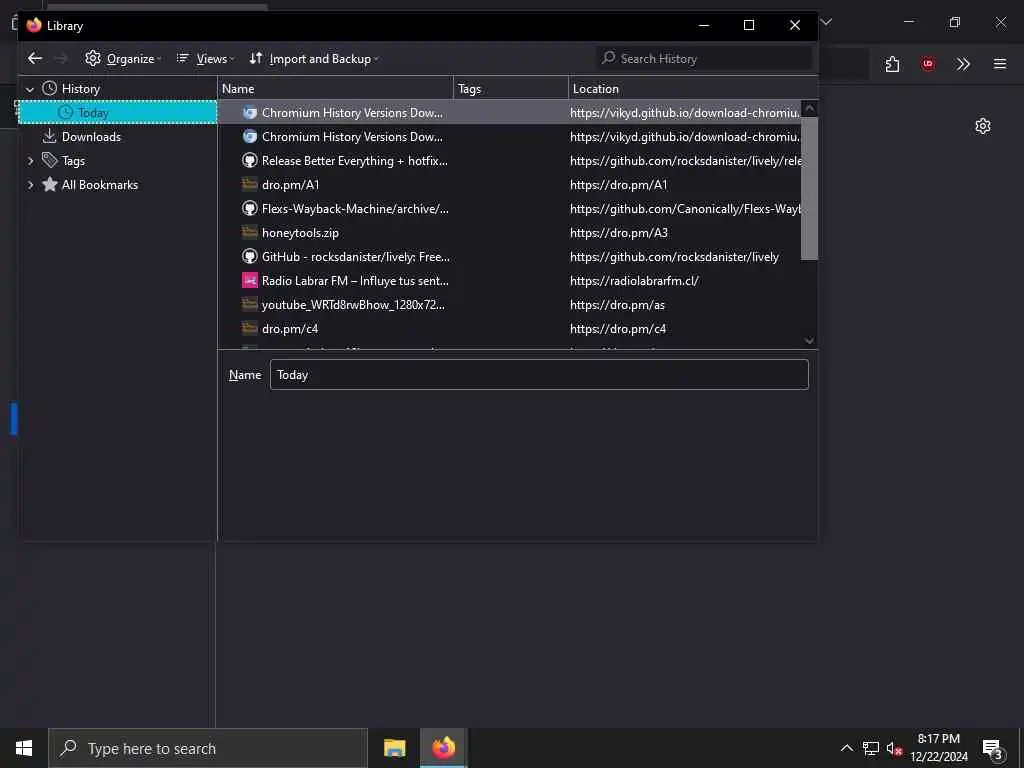This screenshot has width=1024, height=768.
Task: Open the Firefox list all tabs chevron
Action: click(x=826, y=22)
